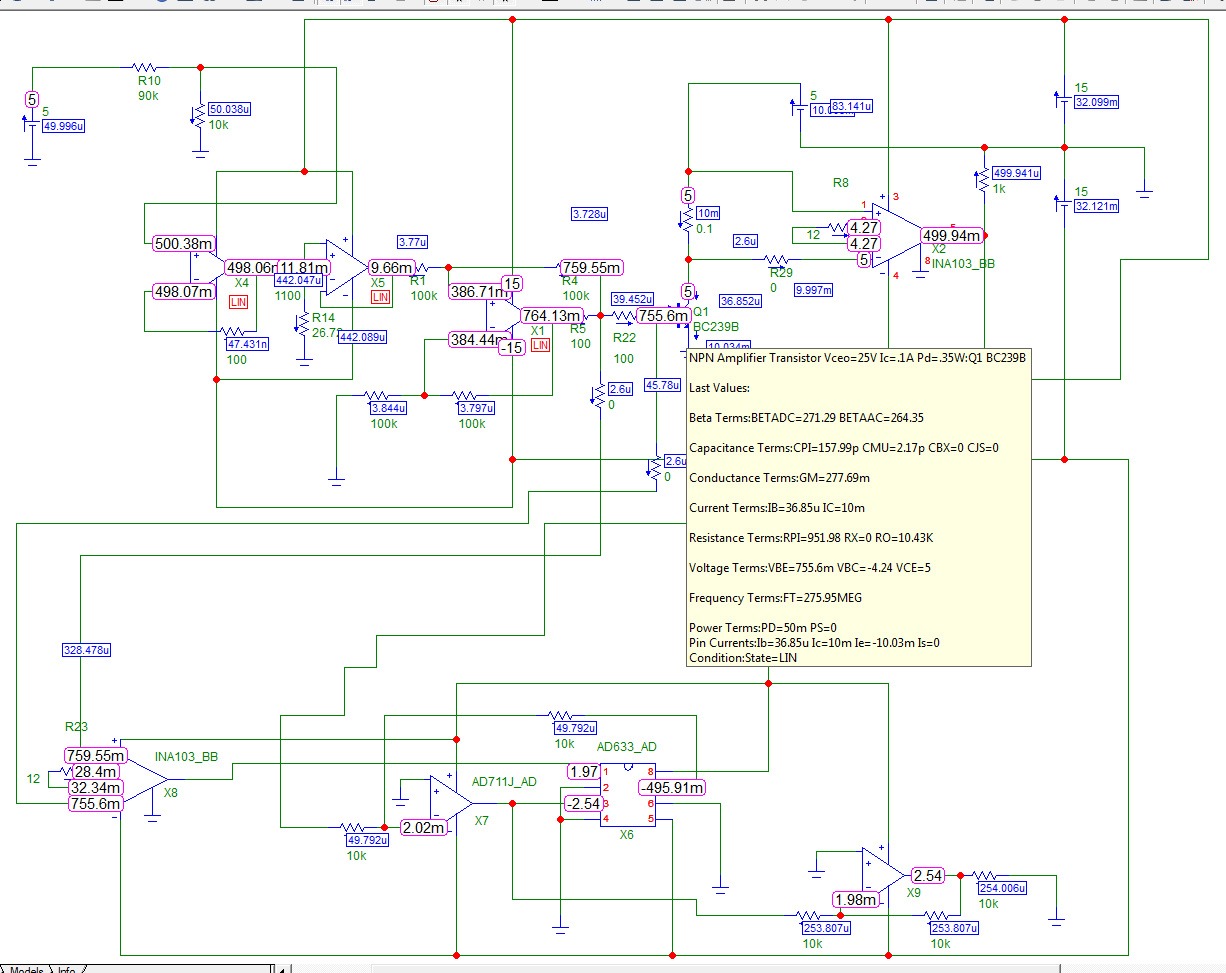The image size is (1226, 973).
Task: Select the X9 op-amp symbol
Action: [884, 875]
